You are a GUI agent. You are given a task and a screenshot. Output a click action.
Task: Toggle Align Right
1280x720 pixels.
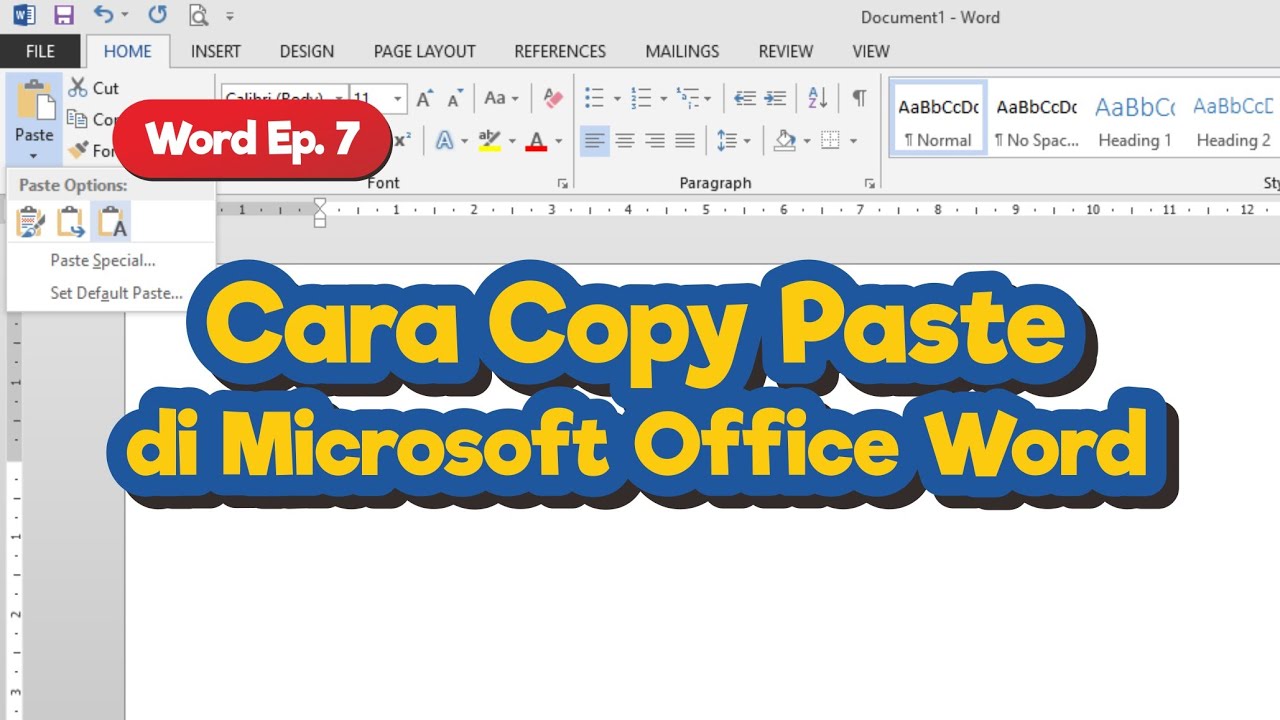pyautogui.click(x=655, y=140)
